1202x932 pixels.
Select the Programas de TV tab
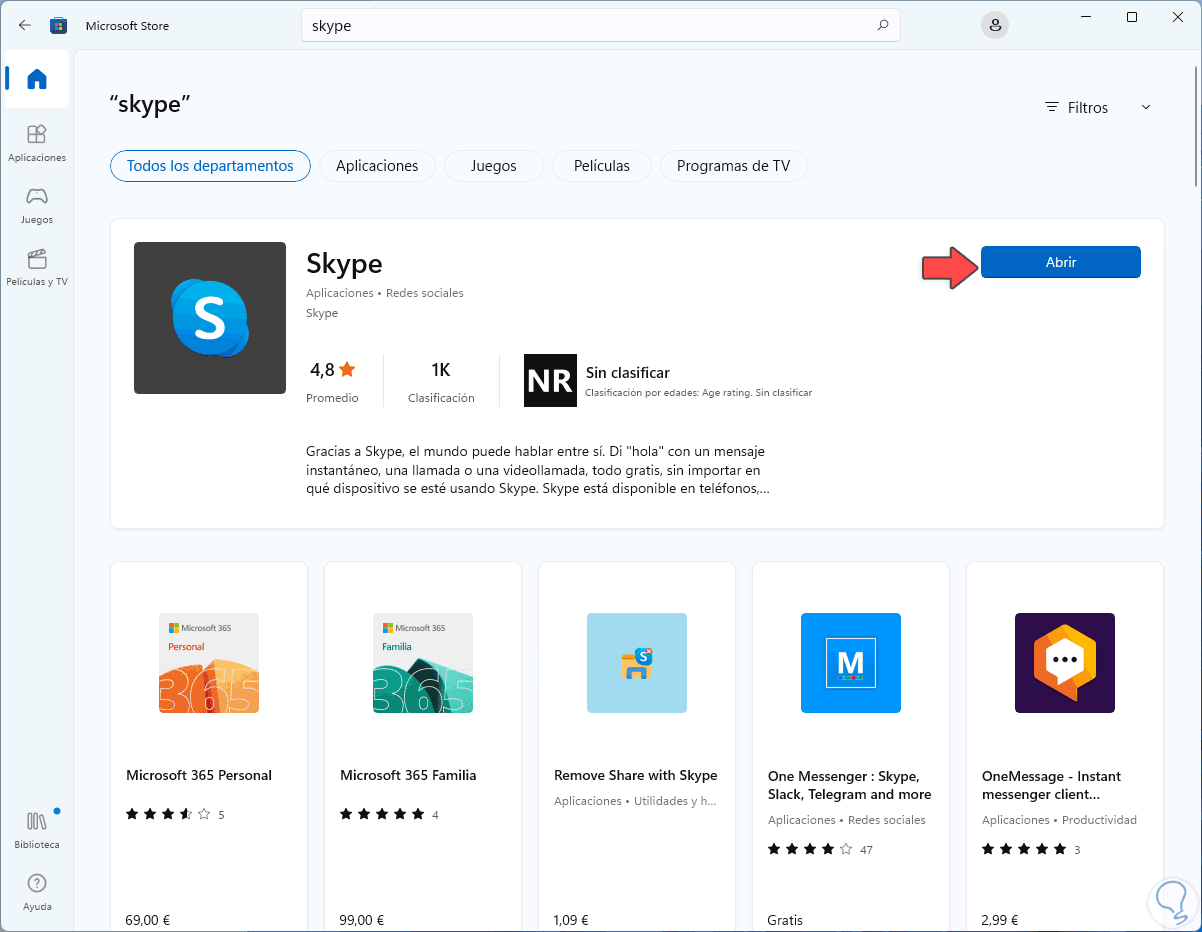(x=734, y=166)
